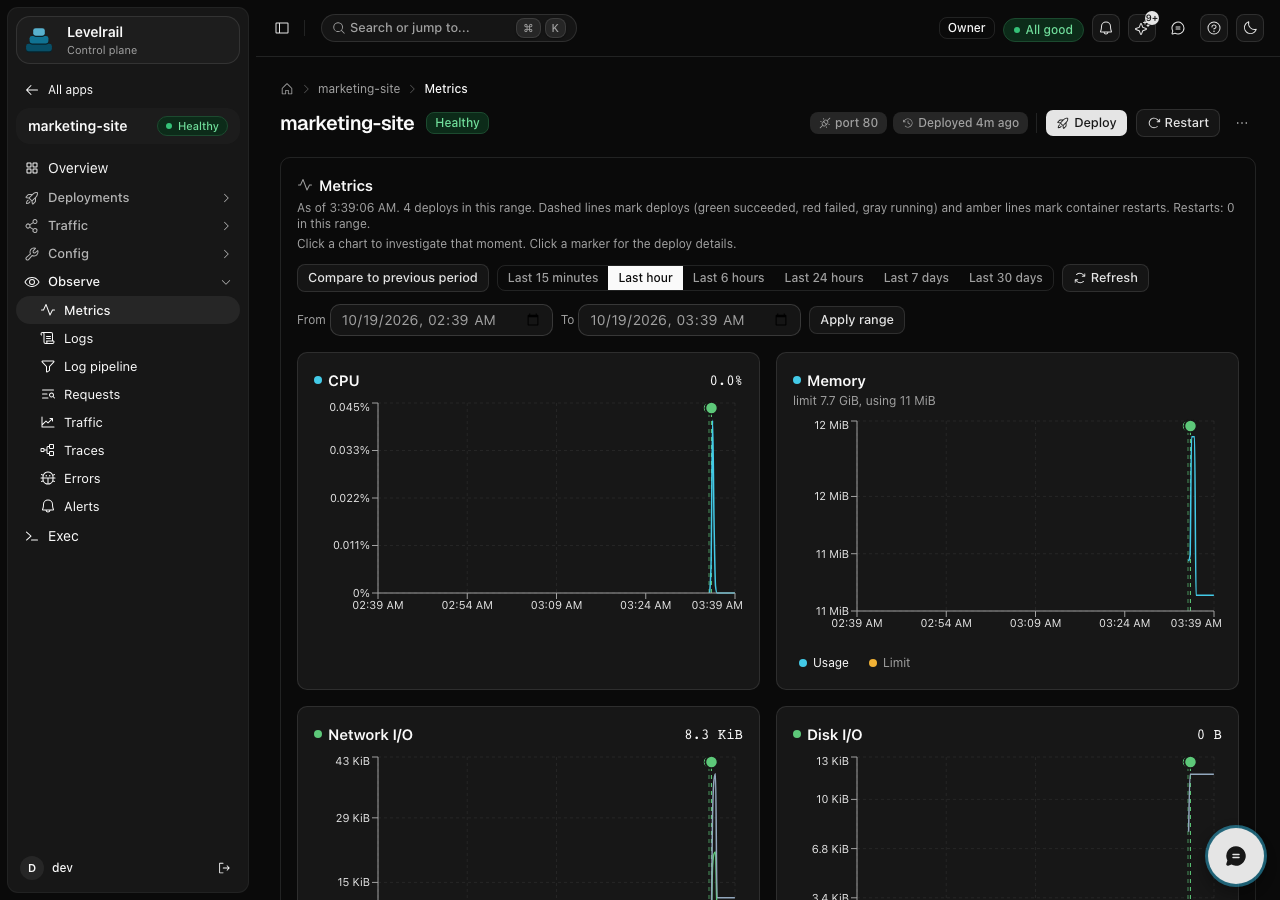The width and height of the screenshot is (1280, 900).
Task: Click the Memory limit 7.7 GiB text
Action: pyautogui.click(x=864, y=401)
